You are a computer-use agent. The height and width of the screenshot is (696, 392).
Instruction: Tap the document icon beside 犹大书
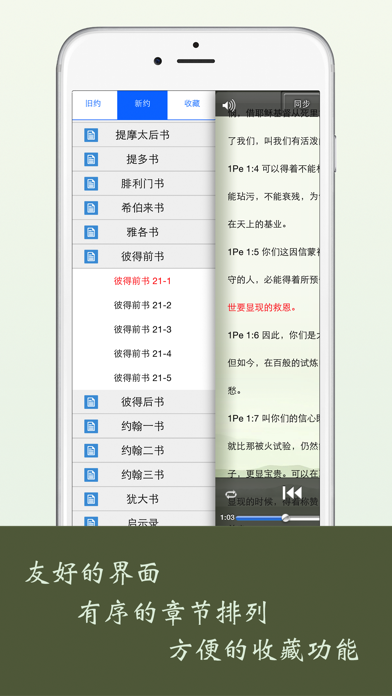[x=91, y=499]
